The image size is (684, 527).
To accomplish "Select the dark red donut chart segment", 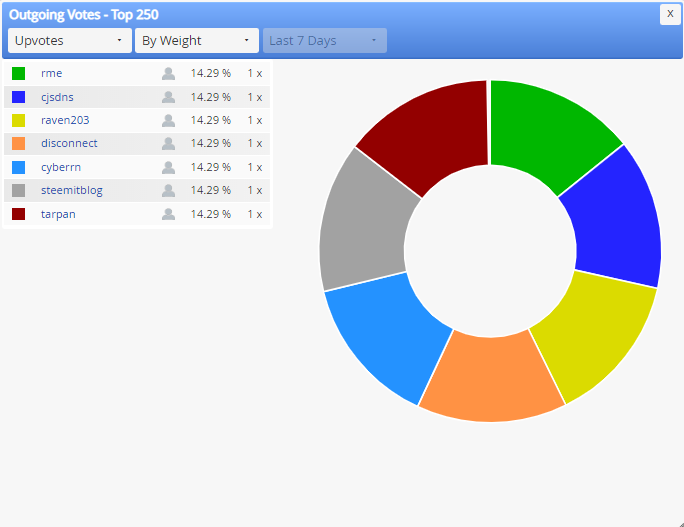I will point(432,135).
